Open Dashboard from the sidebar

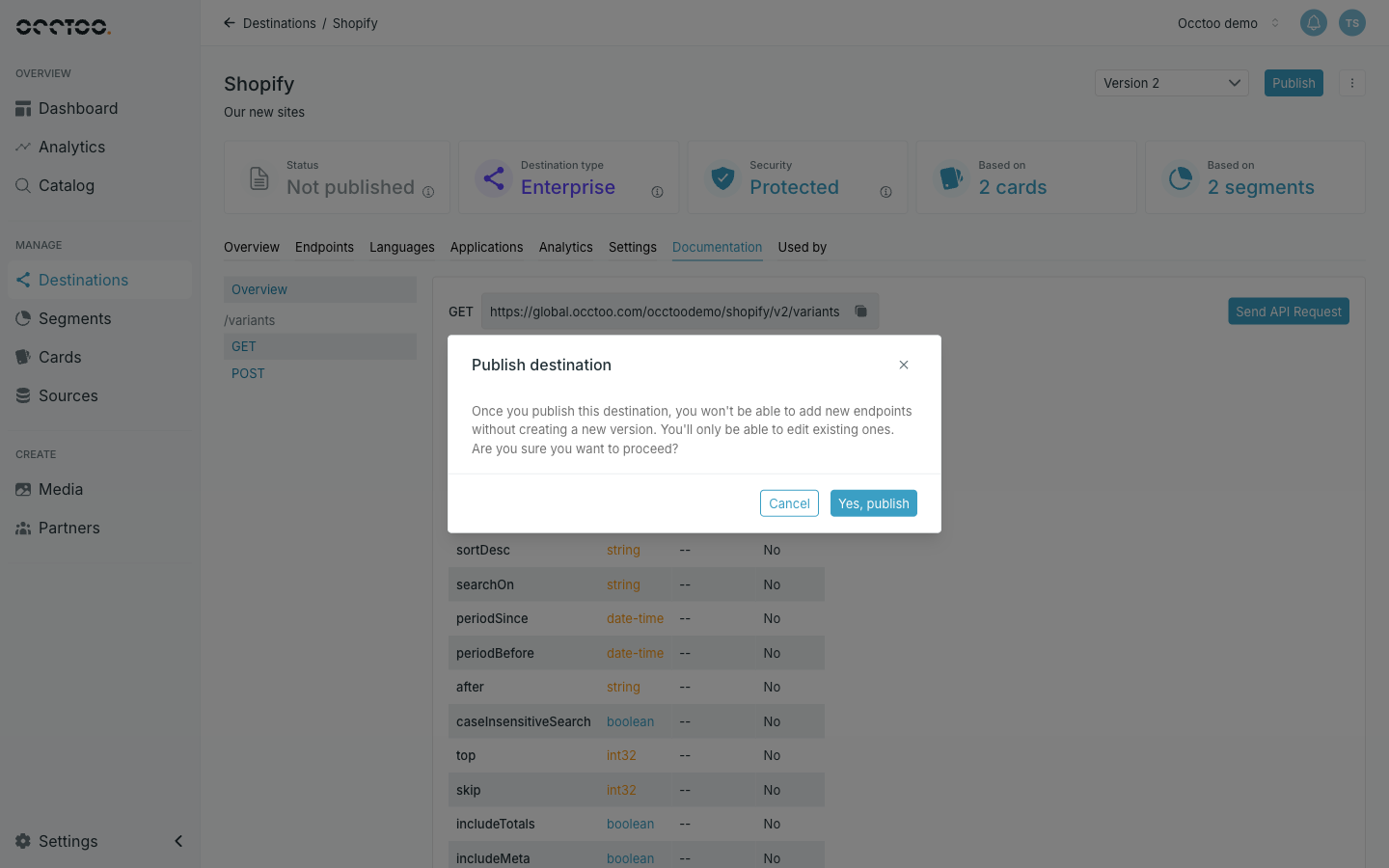pos(99,108)
